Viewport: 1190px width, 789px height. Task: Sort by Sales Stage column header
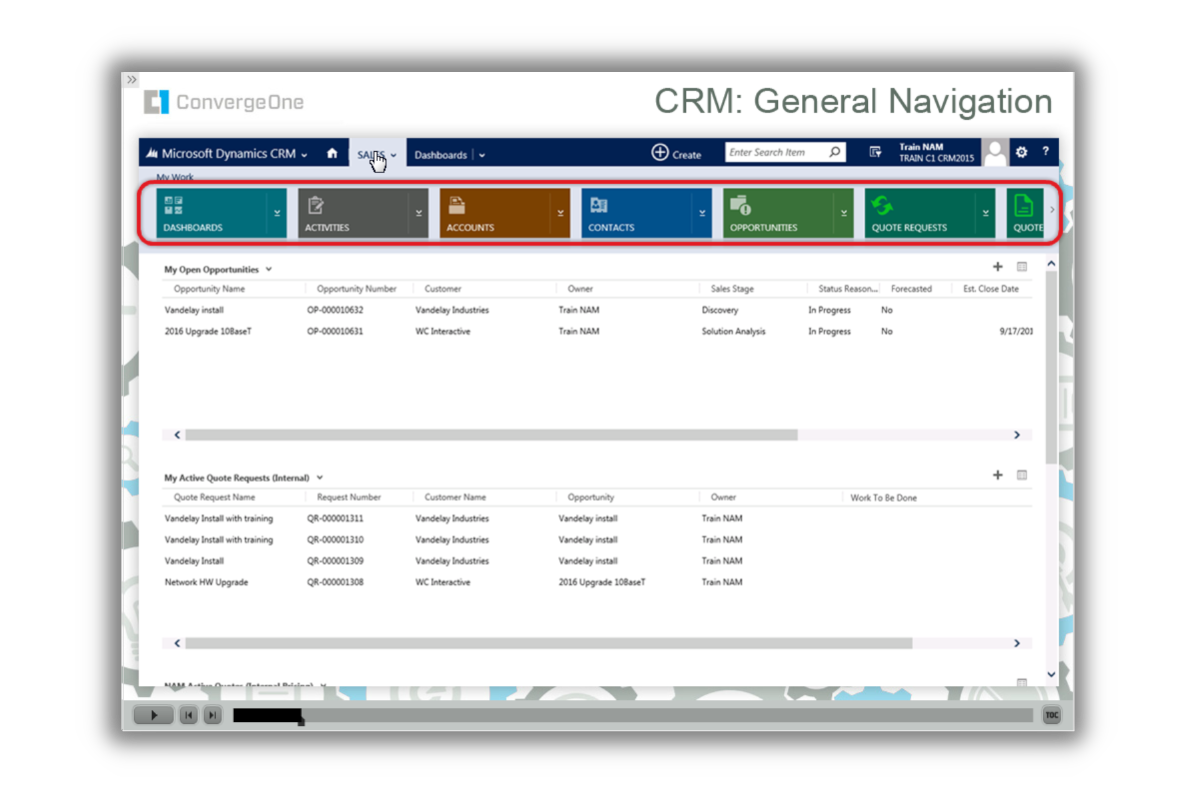[732, 289]
